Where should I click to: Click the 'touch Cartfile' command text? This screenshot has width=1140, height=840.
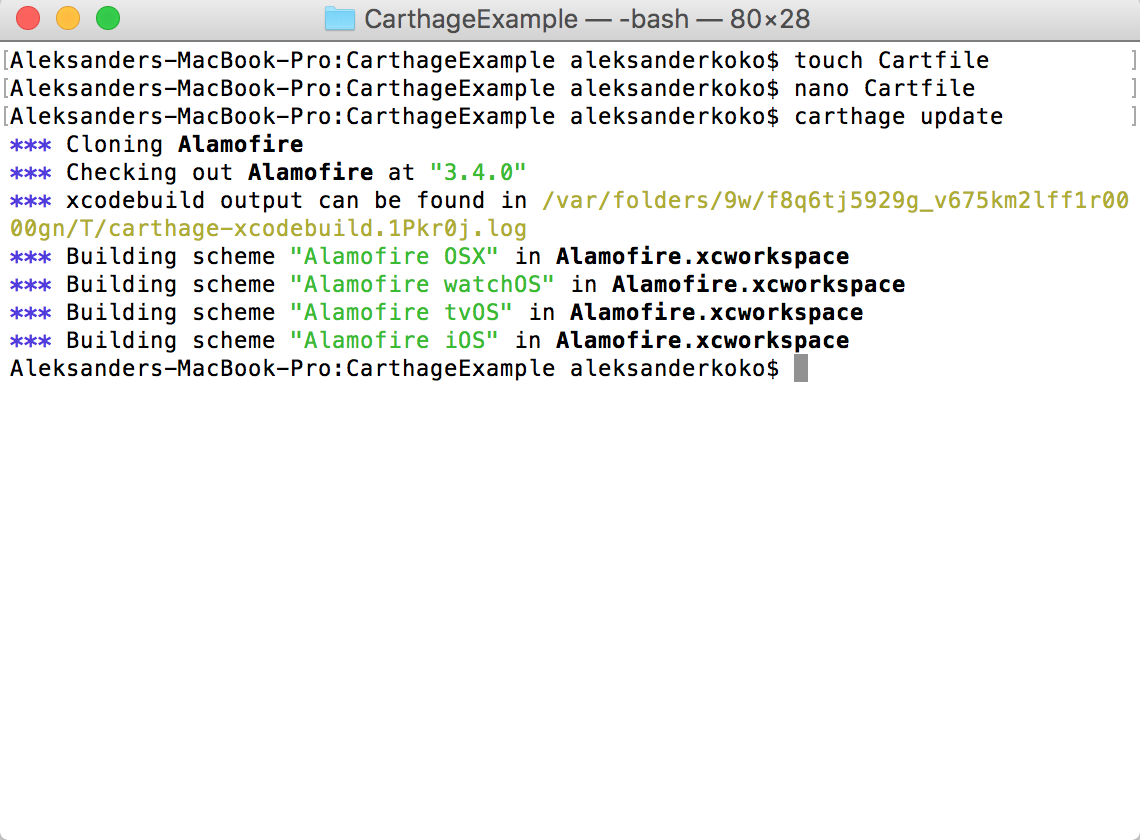tap(891, 60)
